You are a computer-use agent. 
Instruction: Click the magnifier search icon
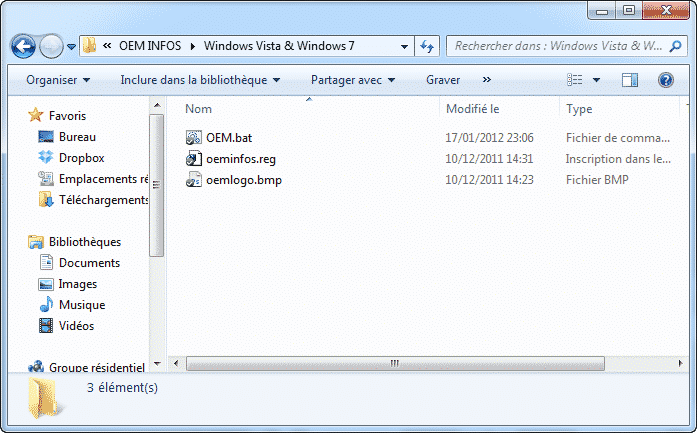pyautogui.click(x=676, y=46)
